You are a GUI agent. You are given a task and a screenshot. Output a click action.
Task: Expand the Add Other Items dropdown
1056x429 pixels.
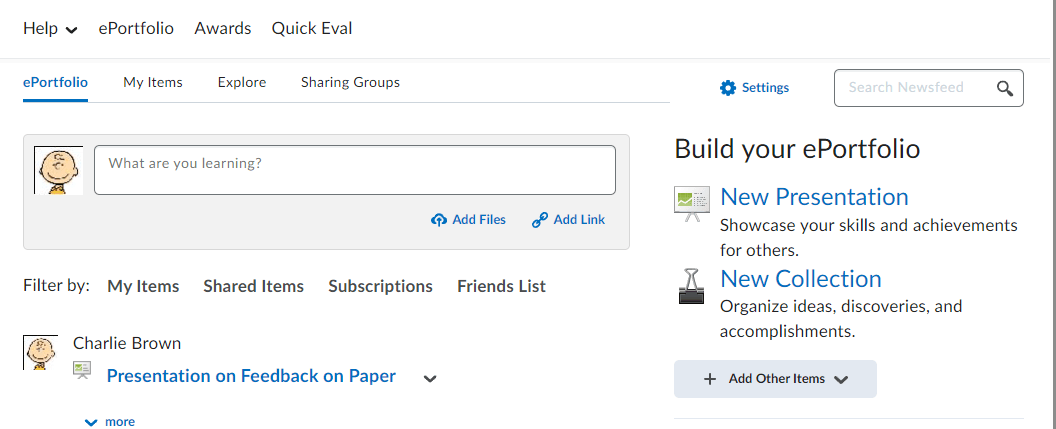tap(840, 379)
